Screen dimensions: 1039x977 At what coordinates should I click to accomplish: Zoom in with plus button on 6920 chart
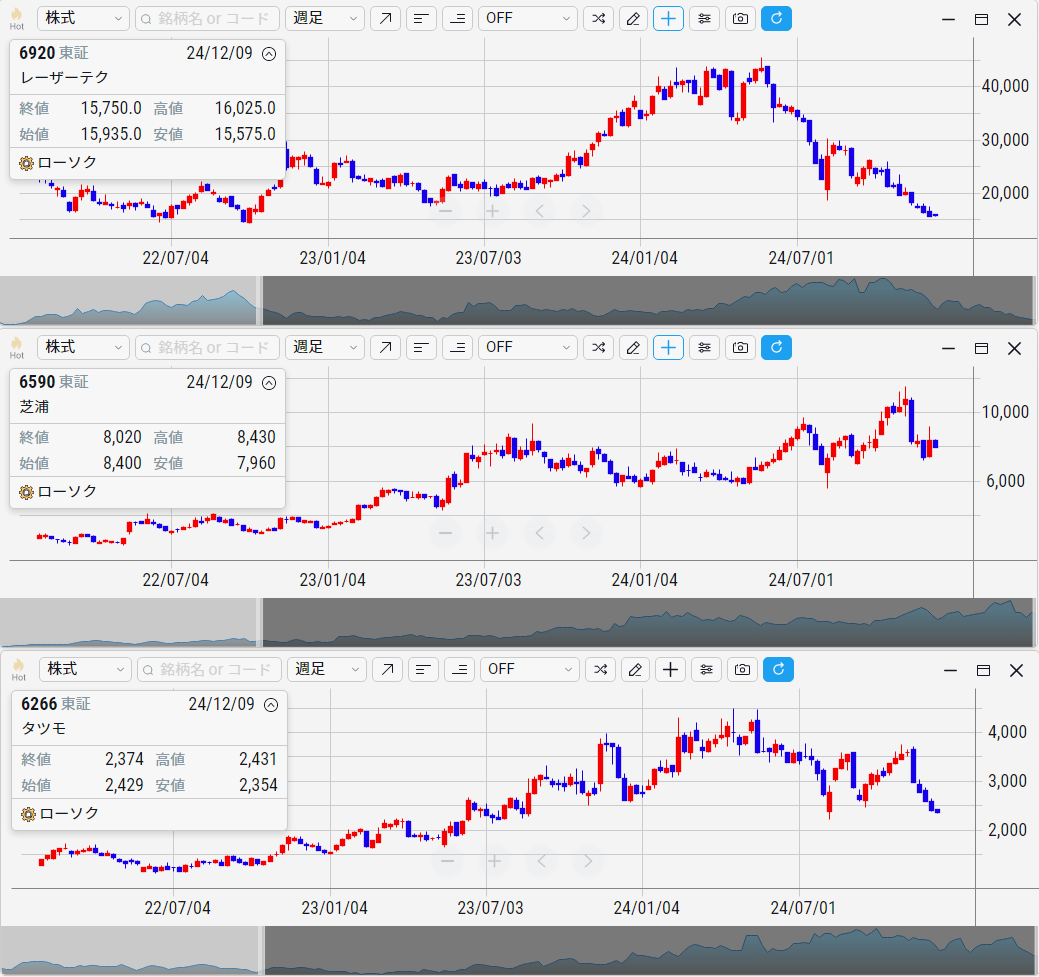(x=492, y=211)
